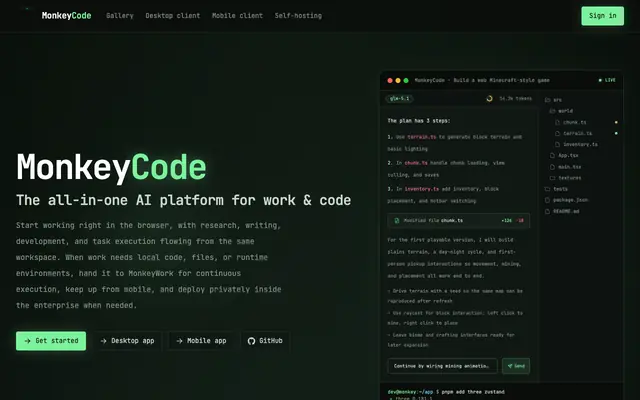This screenshot has height=400, width=640.
Task: Click the Send button
Action: coord(516,366)
